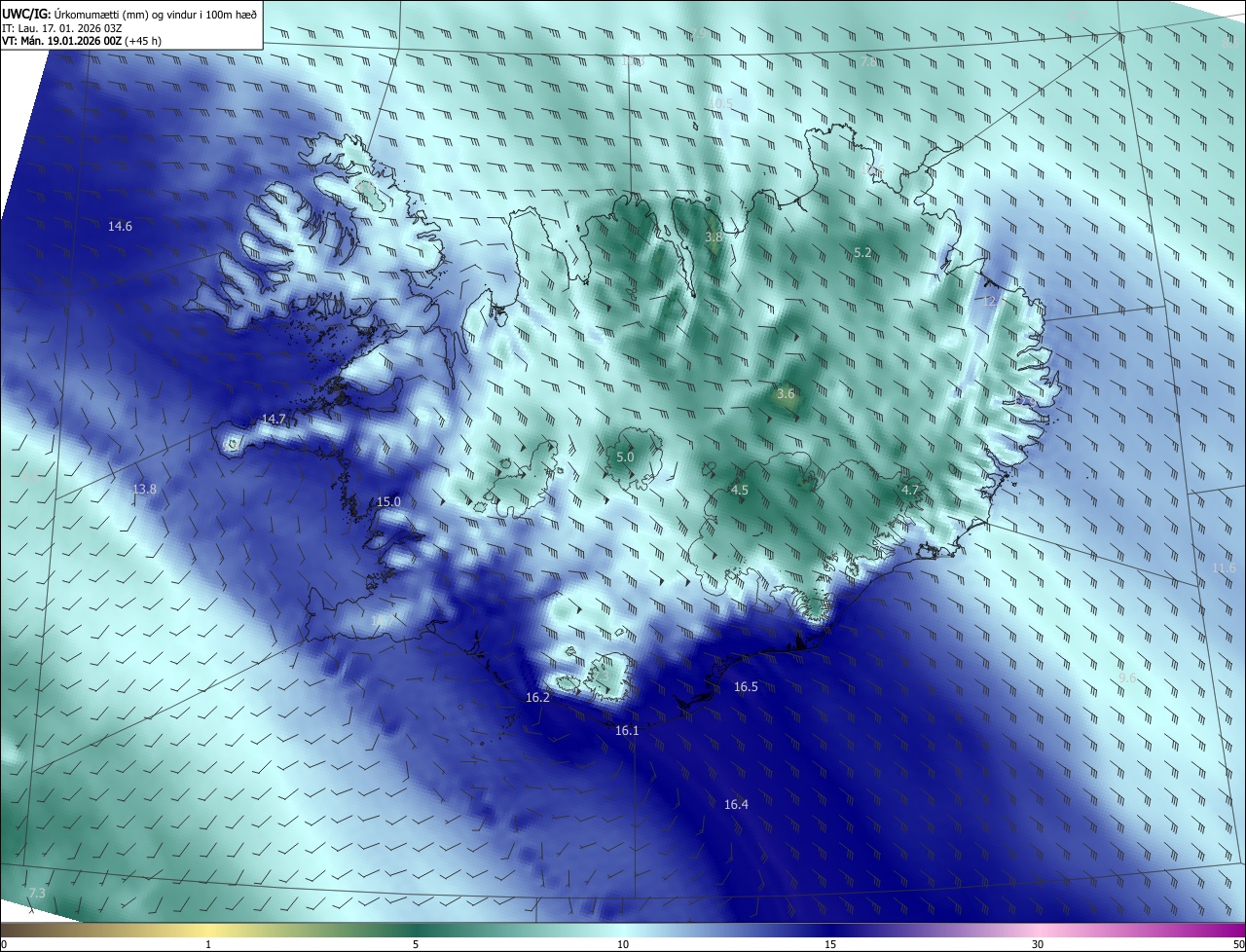
Task: Click the 16.1 value label
Action: point(627,730)
